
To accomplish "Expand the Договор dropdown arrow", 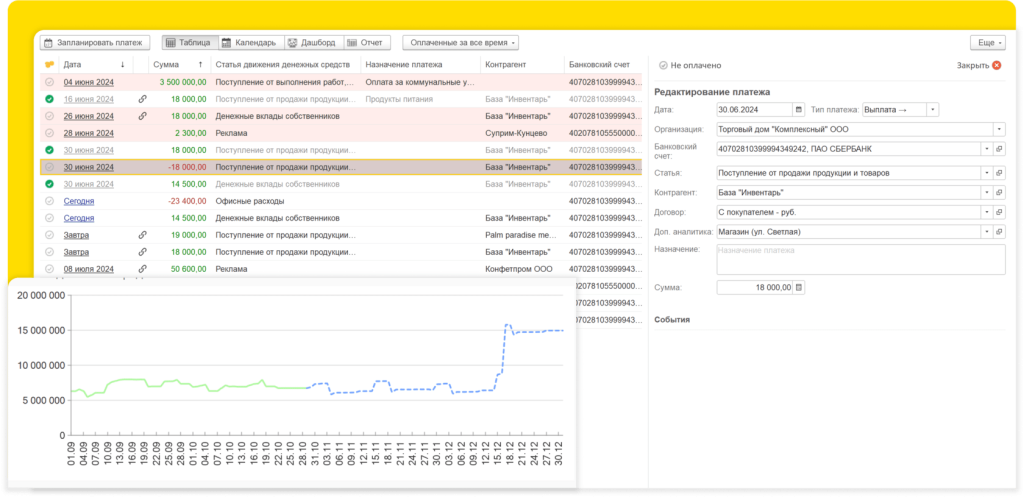I will [987, 212].
